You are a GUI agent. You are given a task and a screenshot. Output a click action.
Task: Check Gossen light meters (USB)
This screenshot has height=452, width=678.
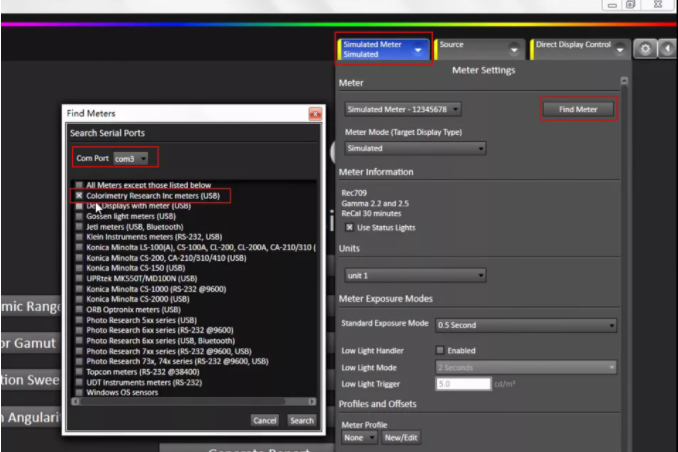tap(79, 216)
